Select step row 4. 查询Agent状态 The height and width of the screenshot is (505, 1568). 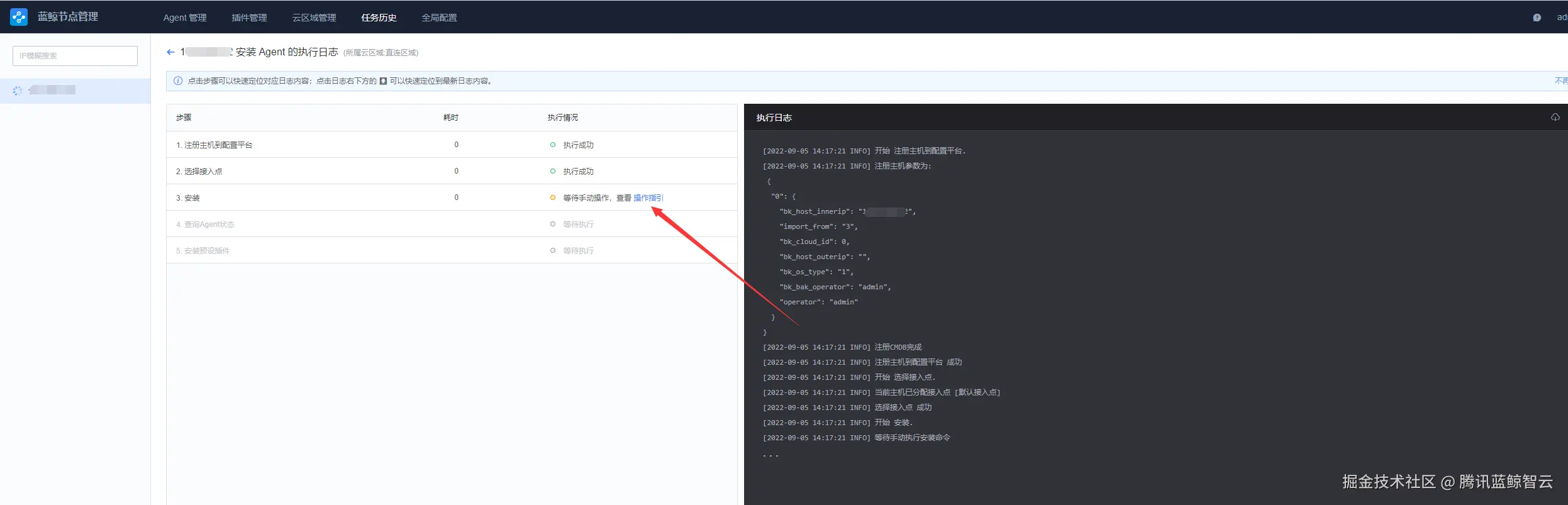452,224
